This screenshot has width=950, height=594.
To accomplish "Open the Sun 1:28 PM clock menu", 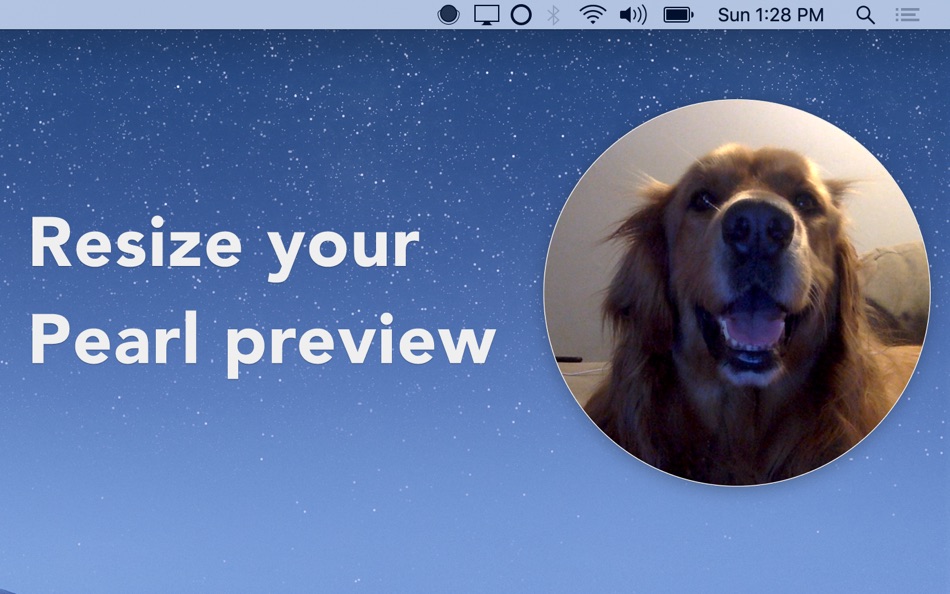I will pyautogui.click(x=771, y=15).
